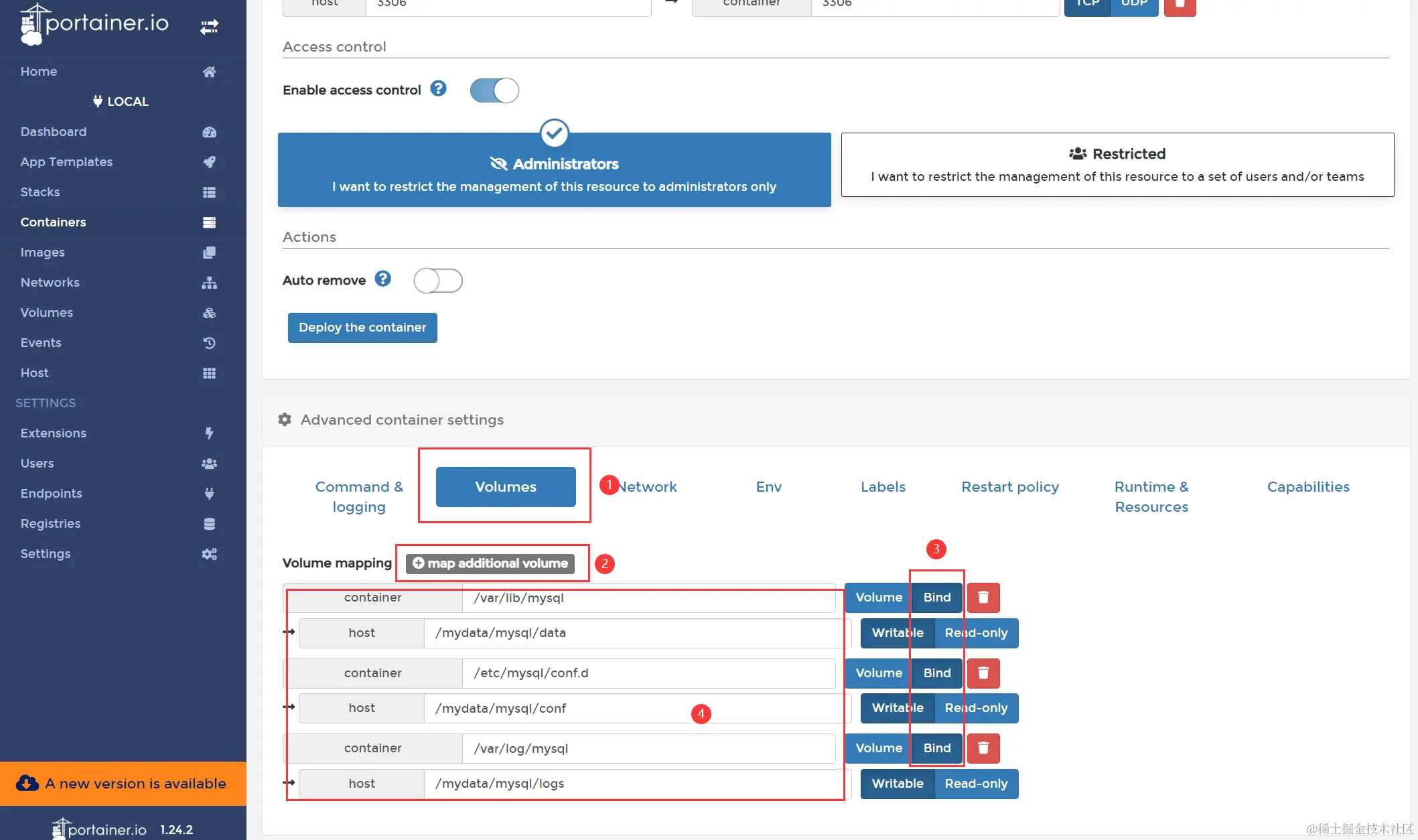Disable the access control toggle
The width and height of the screenshot is (1418, 840).
click(494, 90)
